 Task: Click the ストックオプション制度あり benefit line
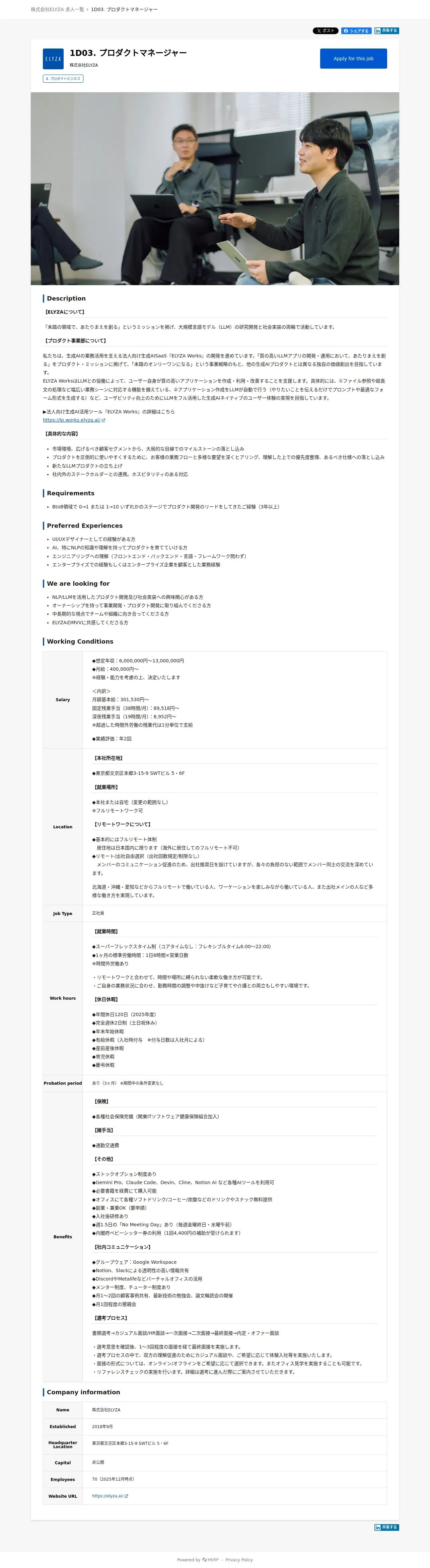pos(124,1174)
